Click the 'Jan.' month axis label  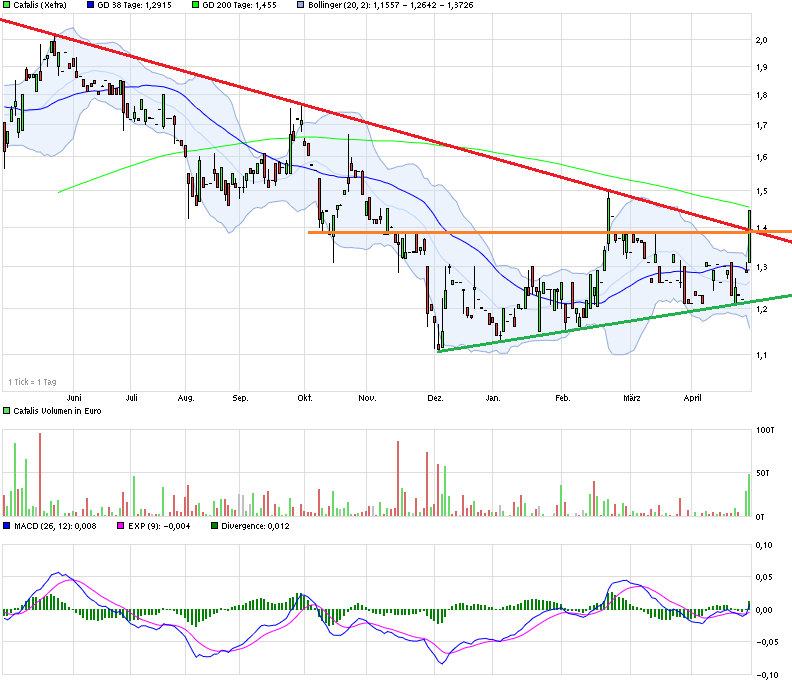(x=493, y=398)
